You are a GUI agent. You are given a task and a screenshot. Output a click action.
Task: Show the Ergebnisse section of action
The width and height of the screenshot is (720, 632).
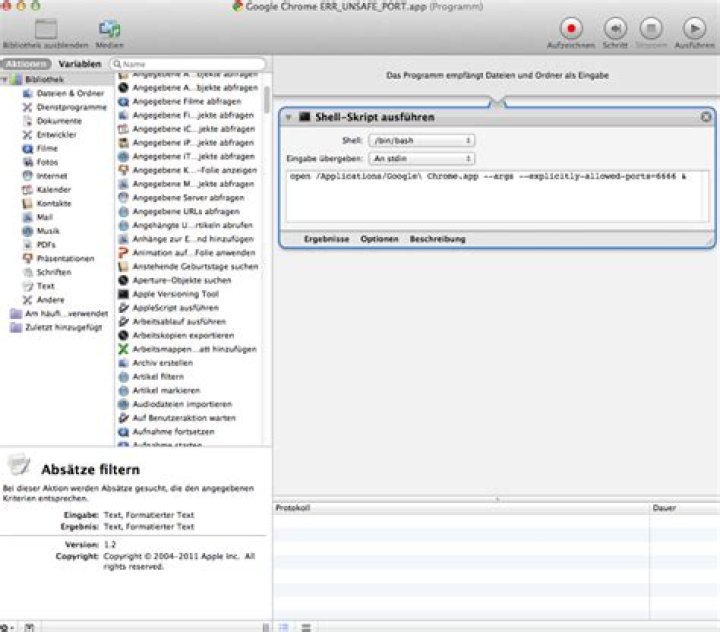(326, 239)
